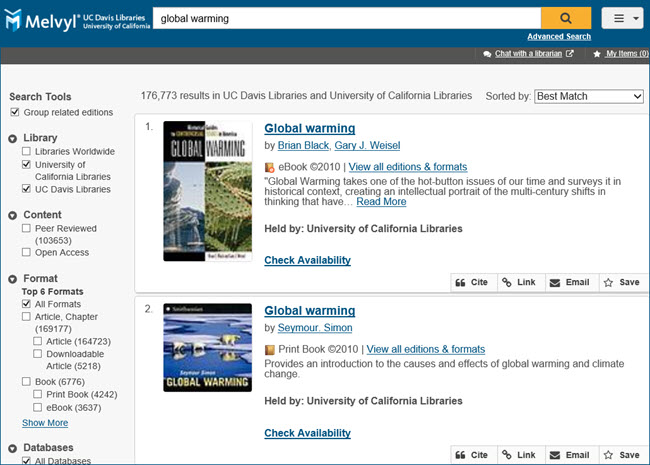This screenshot has height=465, width=650.
Task: Check Print Book (4242) checkbox
Action: [37, 394]
